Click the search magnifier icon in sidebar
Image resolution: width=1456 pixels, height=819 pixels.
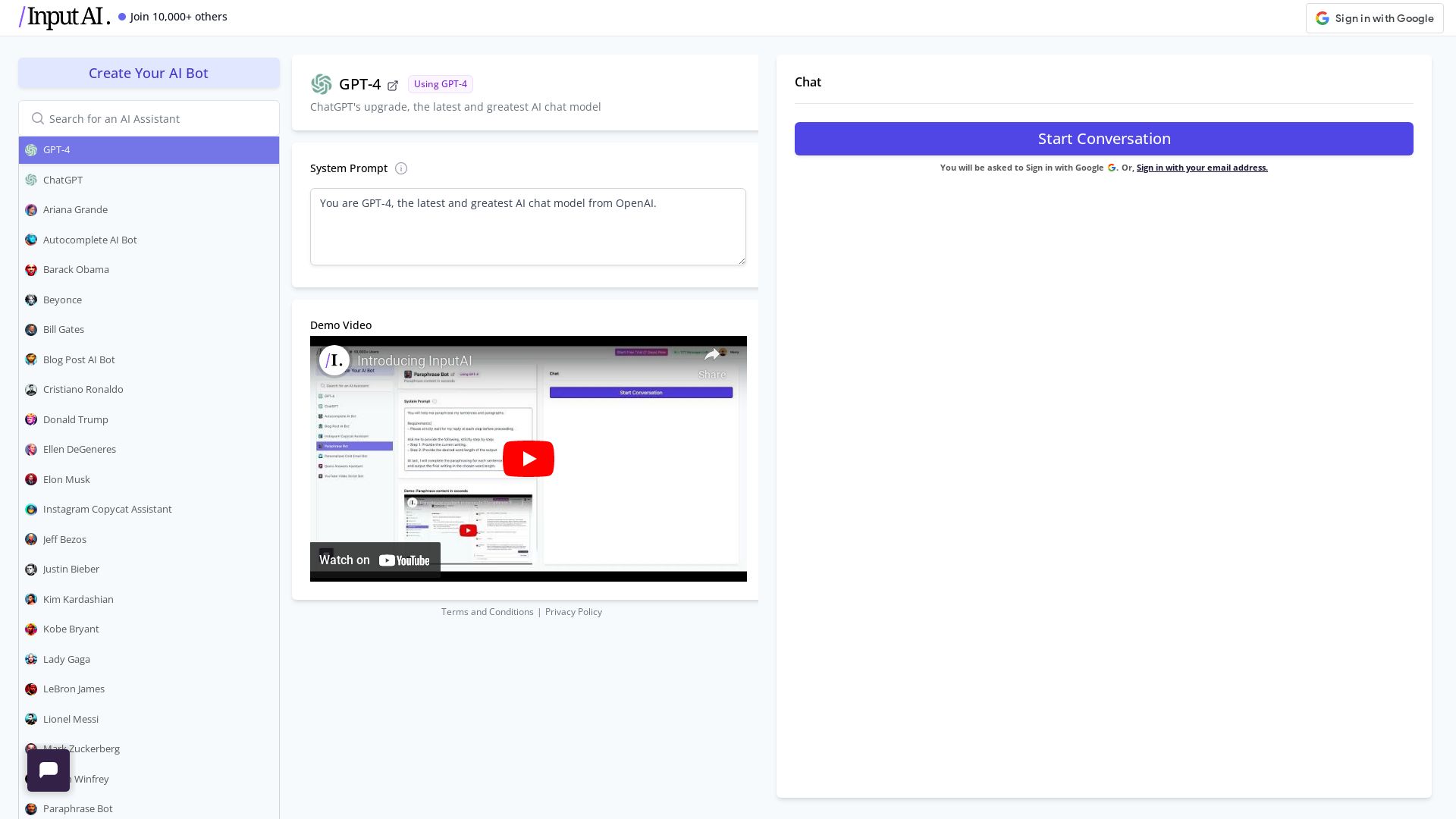tap(38, 118)
